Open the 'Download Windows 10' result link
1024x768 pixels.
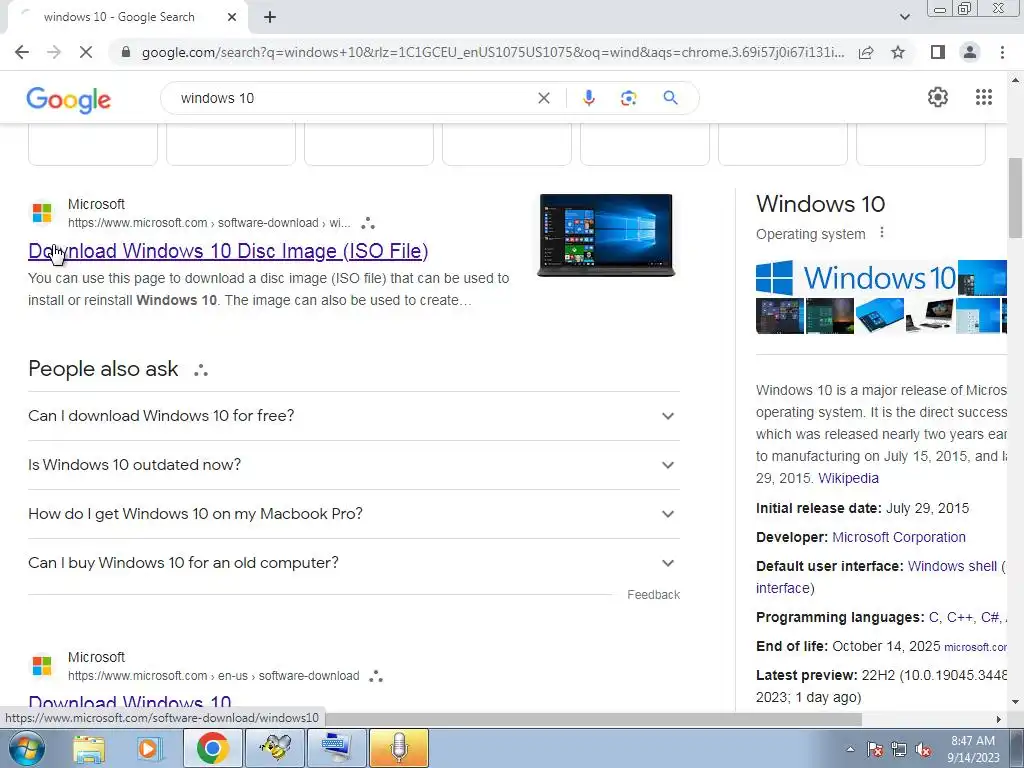130,703
